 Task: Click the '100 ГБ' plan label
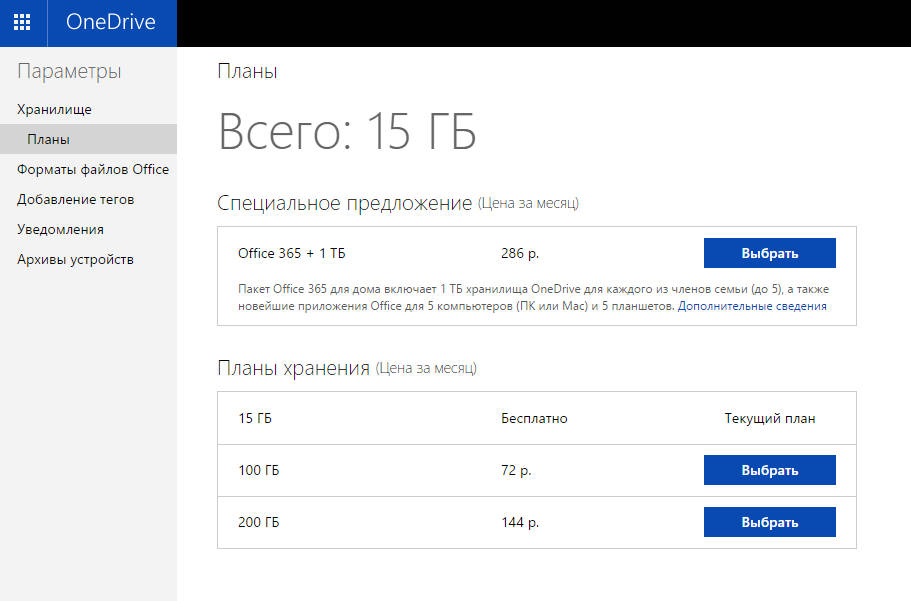tap(259, 470)
